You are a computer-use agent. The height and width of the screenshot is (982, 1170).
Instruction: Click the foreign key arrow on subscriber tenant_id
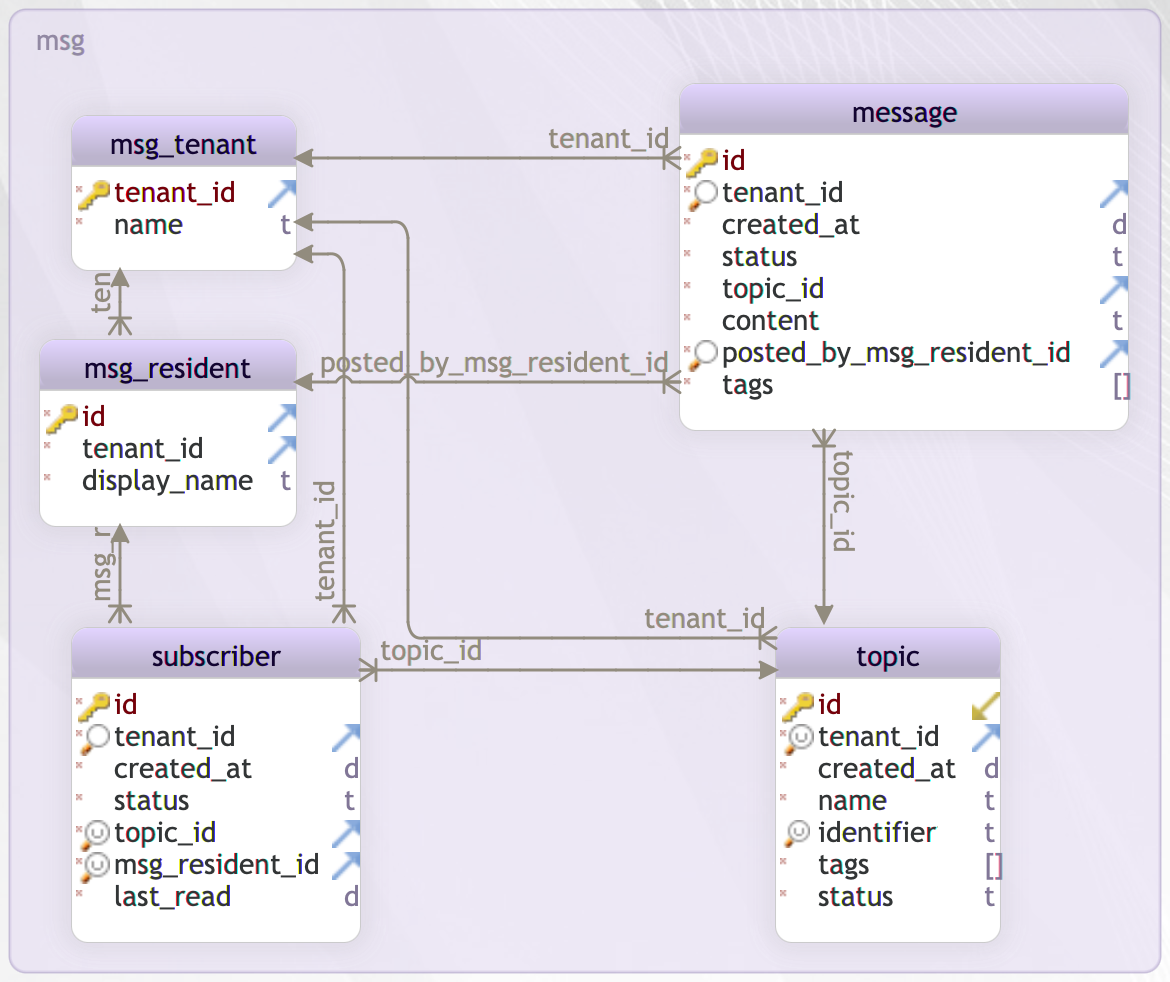[x=346, y=737]
